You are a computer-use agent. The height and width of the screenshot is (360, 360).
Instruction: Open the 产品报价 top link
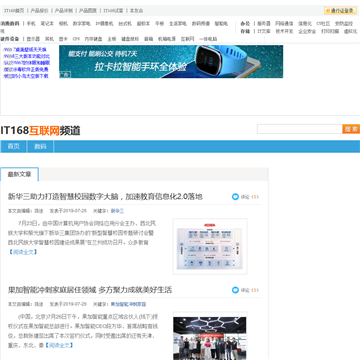point(40,11)
